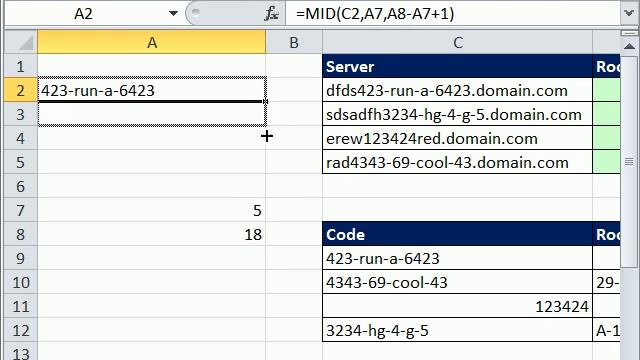Click cell dfds423-run-a-6423.domain.com
The width and height of the screenshot is (640, 360).
tap(457, 90)
